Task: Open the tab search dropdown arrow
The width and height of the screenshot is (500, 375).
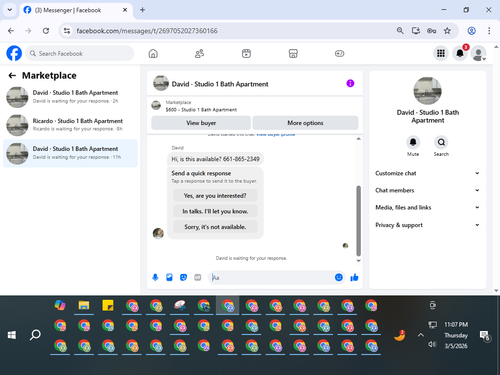Action: (x=10, y=10)
